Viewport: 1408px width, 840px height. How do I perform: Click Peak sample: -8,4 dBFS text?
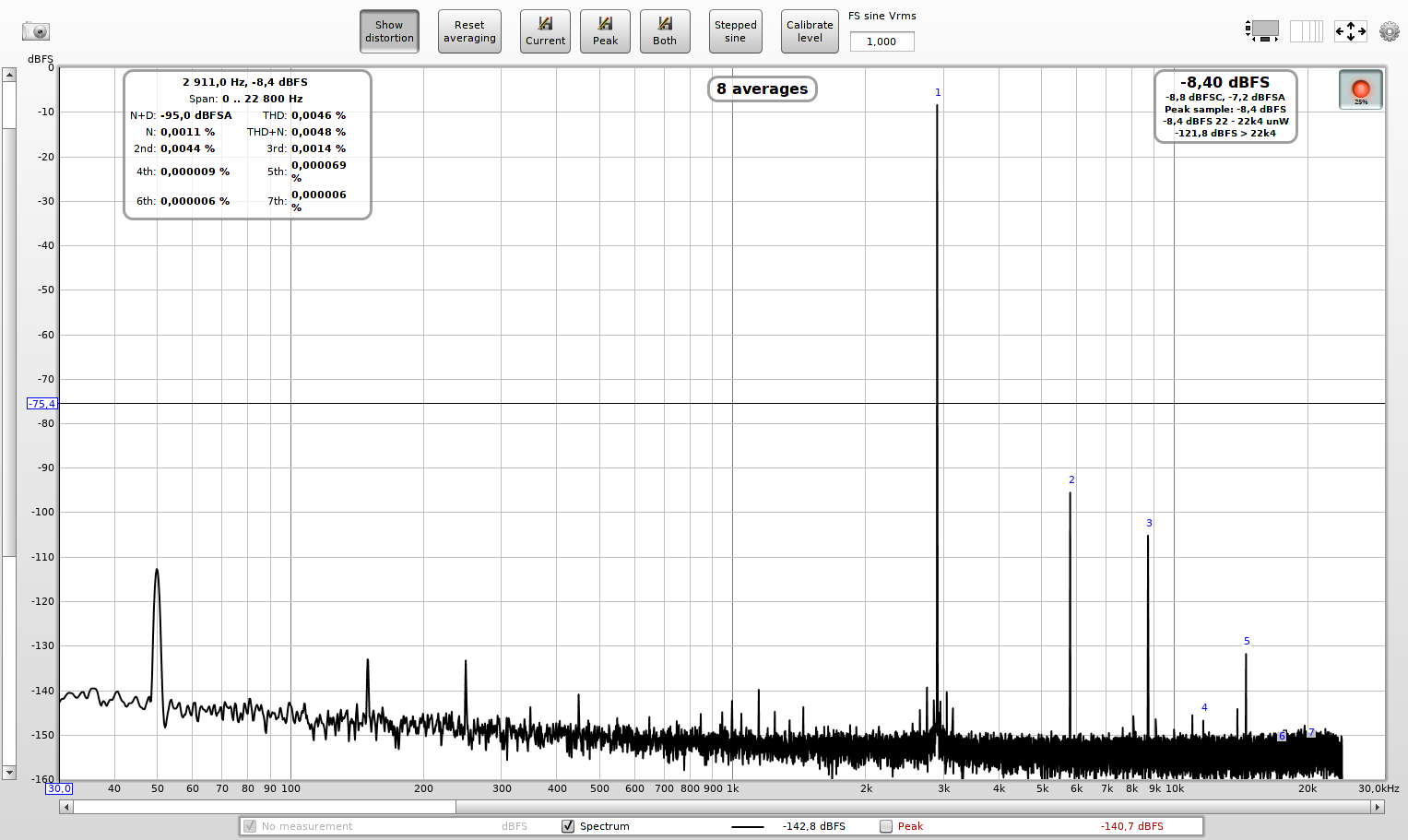tap(1225, 109)
